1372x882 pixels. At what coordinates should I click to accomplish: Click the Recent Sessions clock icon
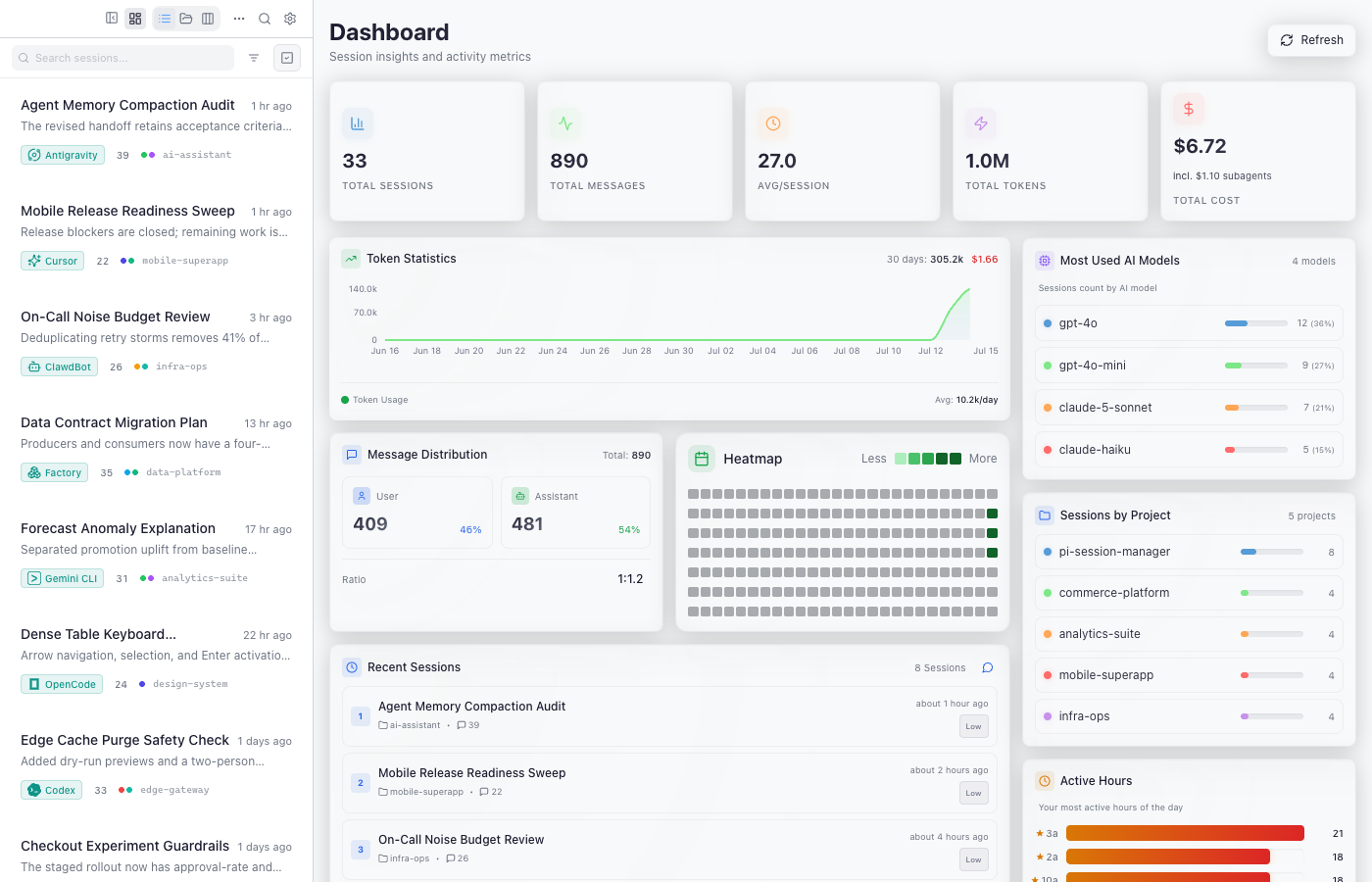click(x=352, y=667)
